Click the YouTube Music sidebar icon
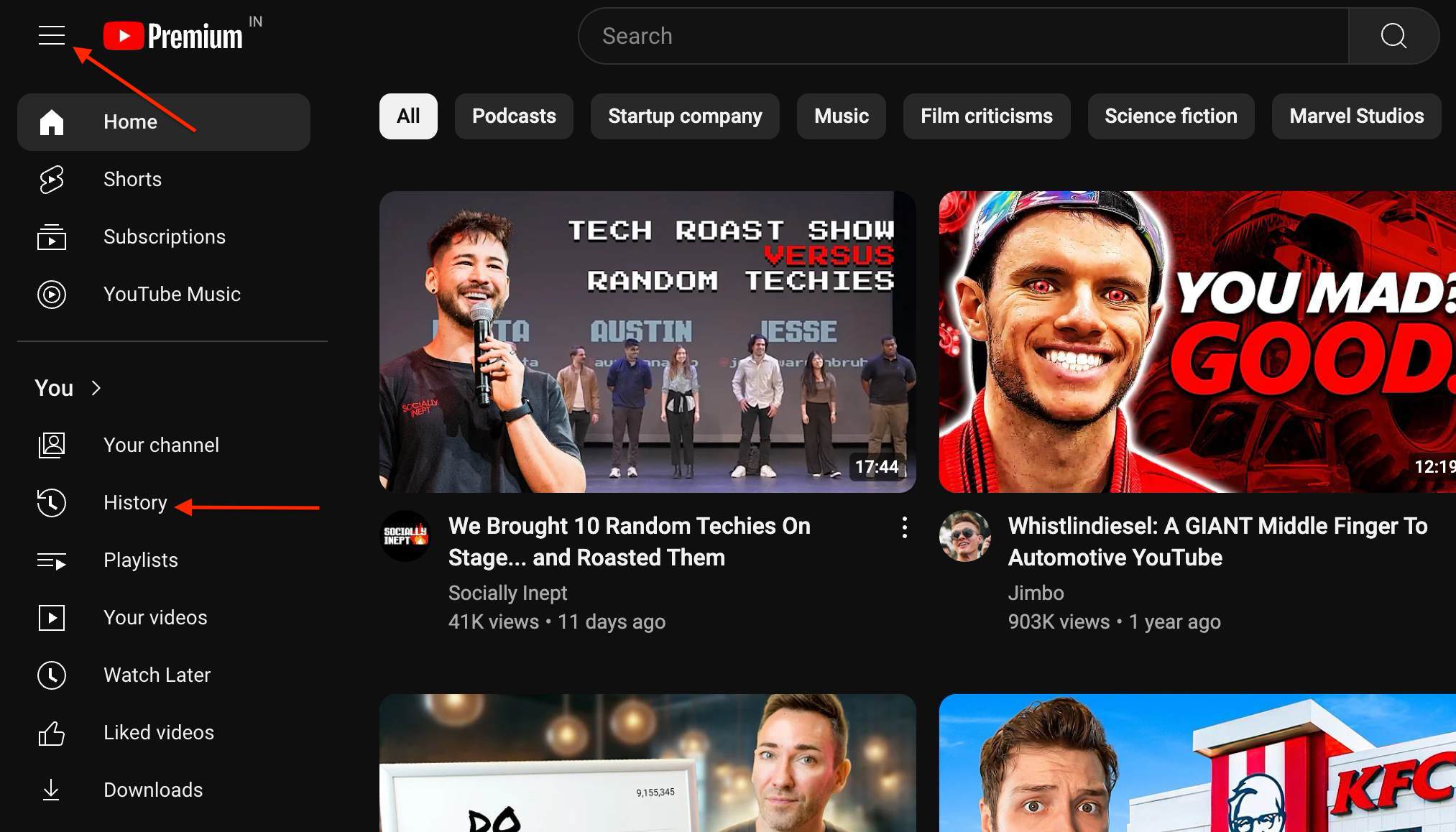 pyautogui.click(x=52, y=294)
